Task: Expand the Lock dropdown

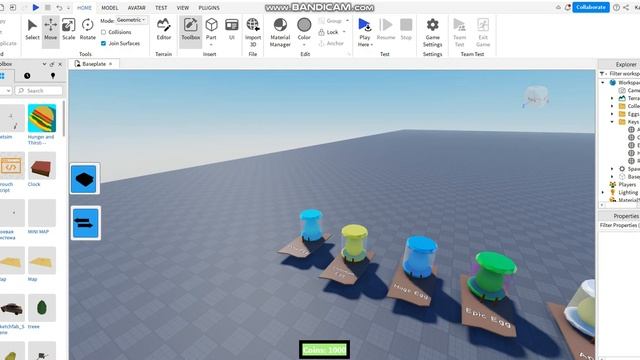Action: click(344, 32)
